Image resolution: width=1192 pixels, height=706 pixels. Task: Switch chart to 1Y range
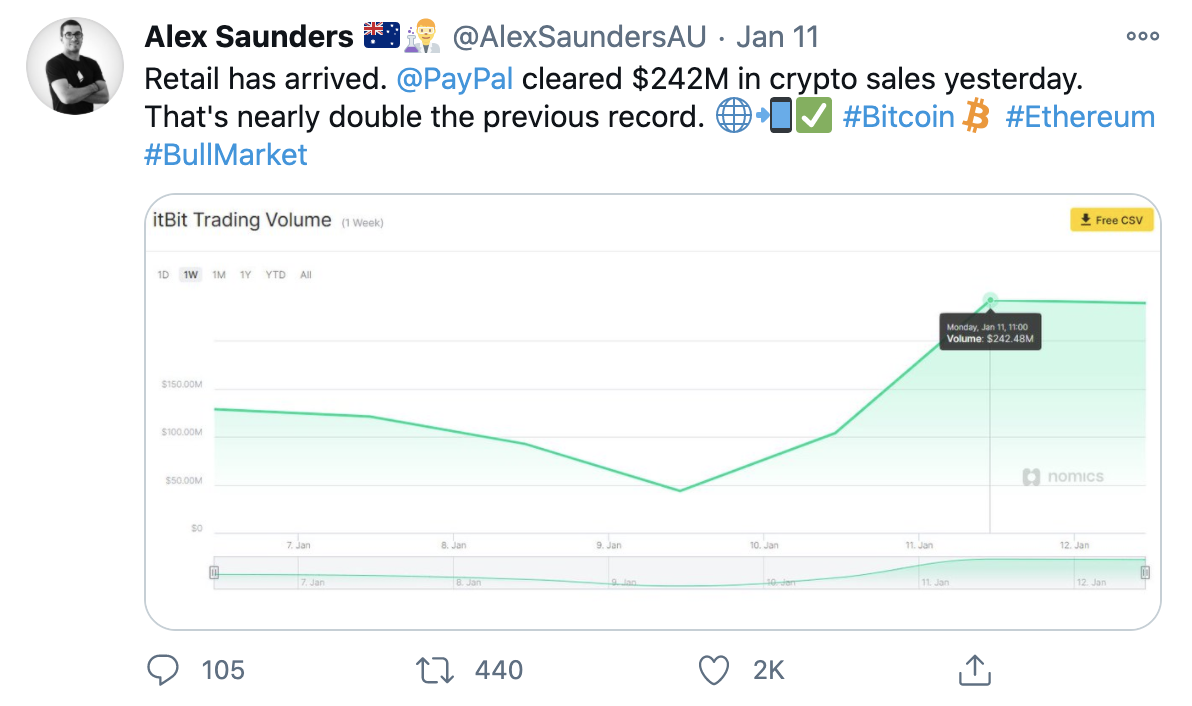[246, 275]
